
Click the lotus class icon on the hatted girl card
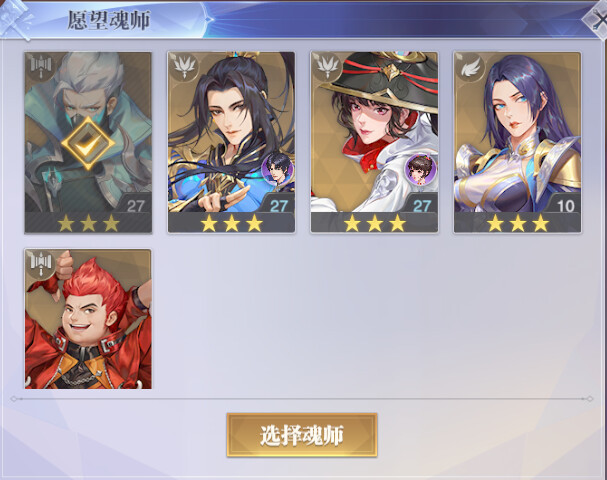(328, 66)
